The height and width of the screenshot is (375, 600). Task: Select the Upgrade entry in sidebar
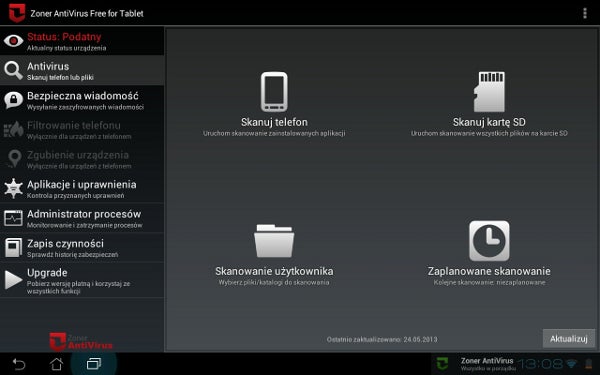tap(82, 280)
